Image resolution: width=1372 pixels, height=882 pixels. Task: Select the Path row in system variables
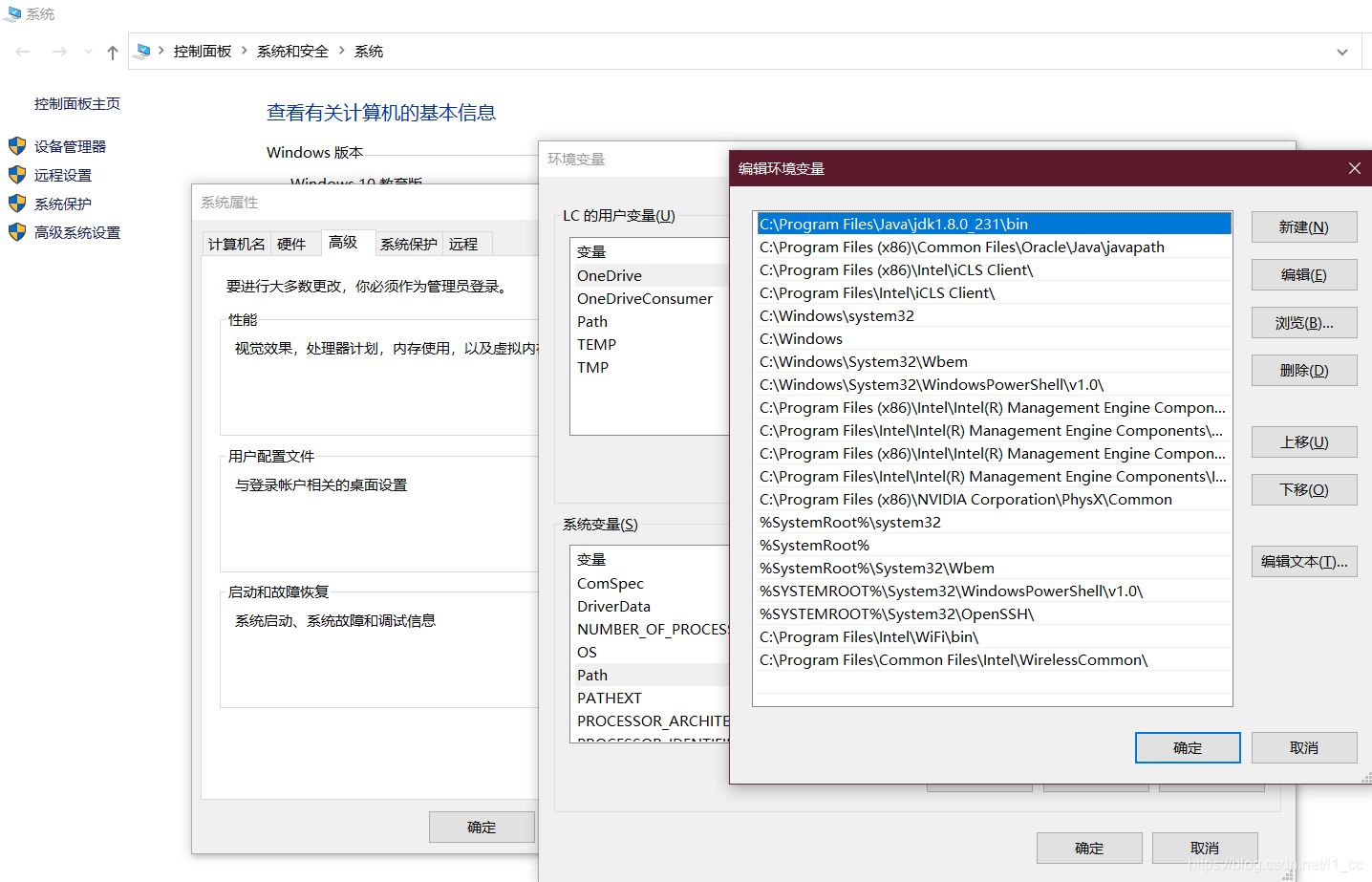coord(650,675)
